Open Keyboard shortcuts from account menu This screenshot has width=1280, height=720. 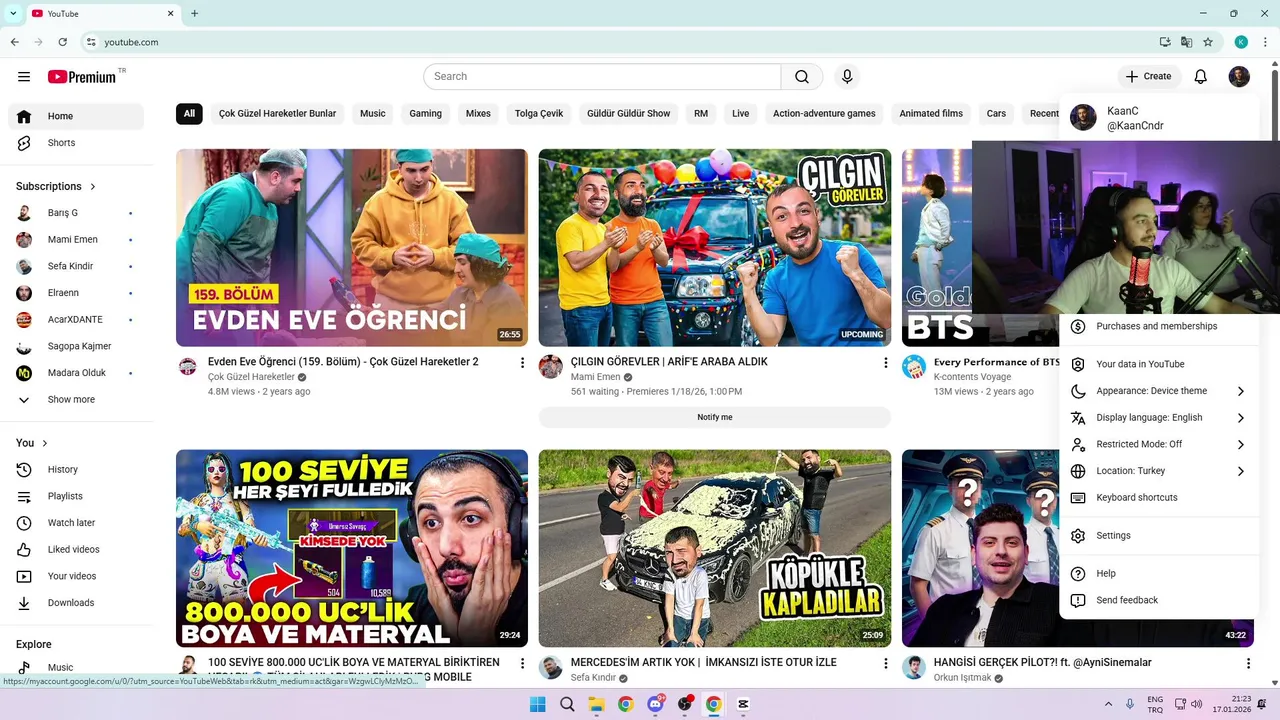coord(1159,498)
